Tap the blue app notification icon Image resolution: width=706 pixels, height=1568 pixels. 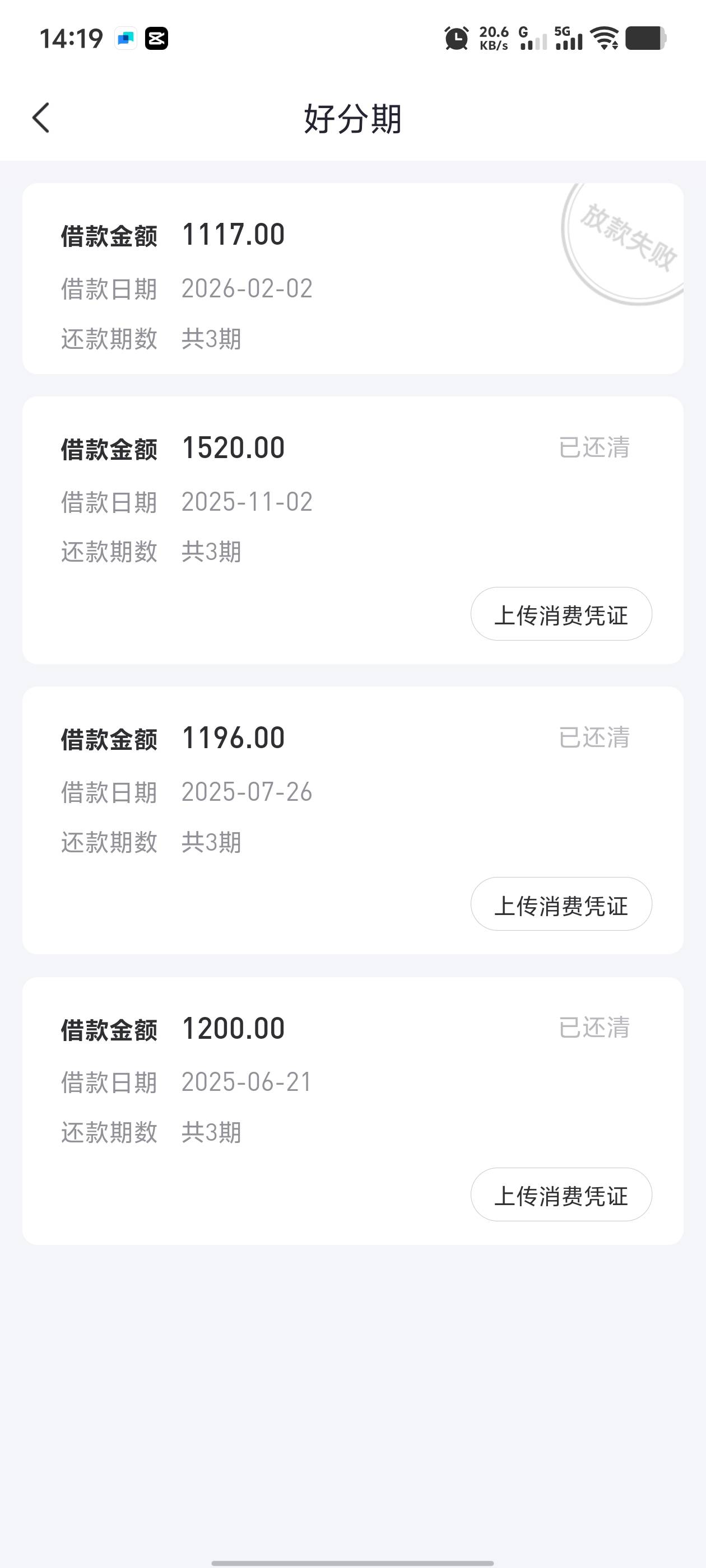pos(126,38)
